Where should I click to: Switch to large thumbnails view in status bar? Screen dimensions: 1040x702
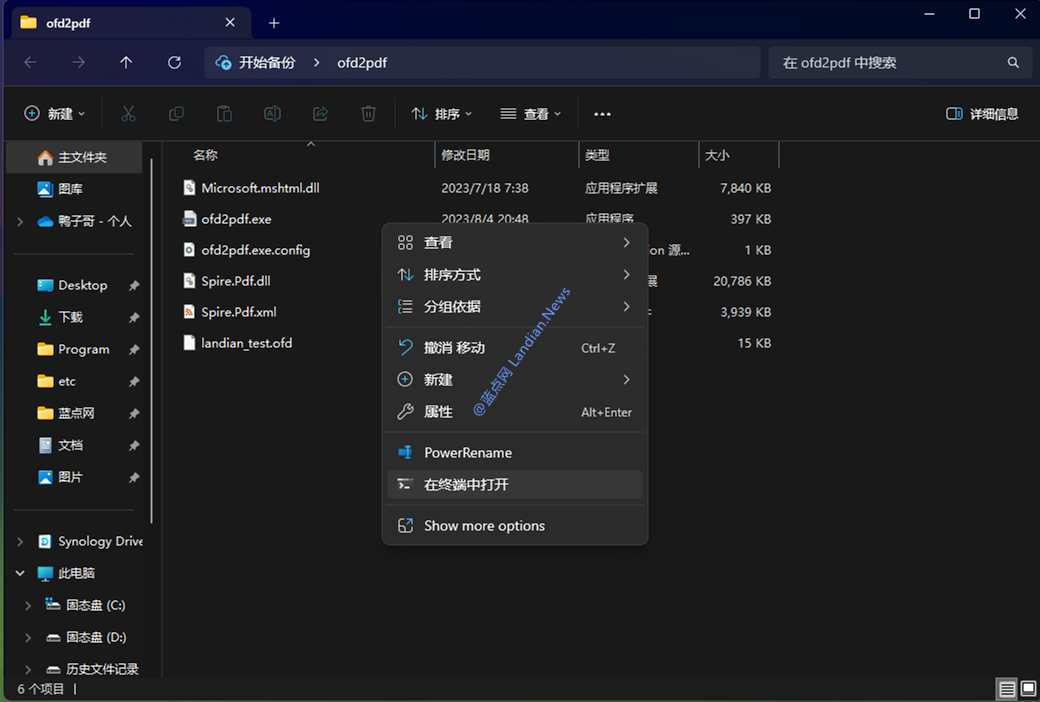click(x=1028, y=688)
